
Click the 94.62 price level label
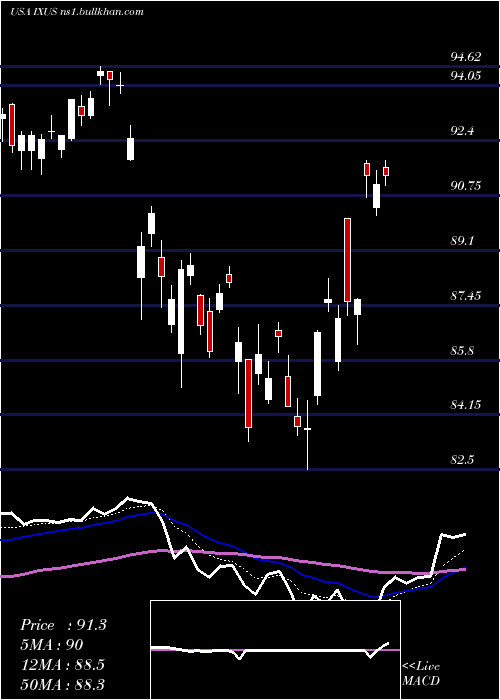tap(466, 57)
